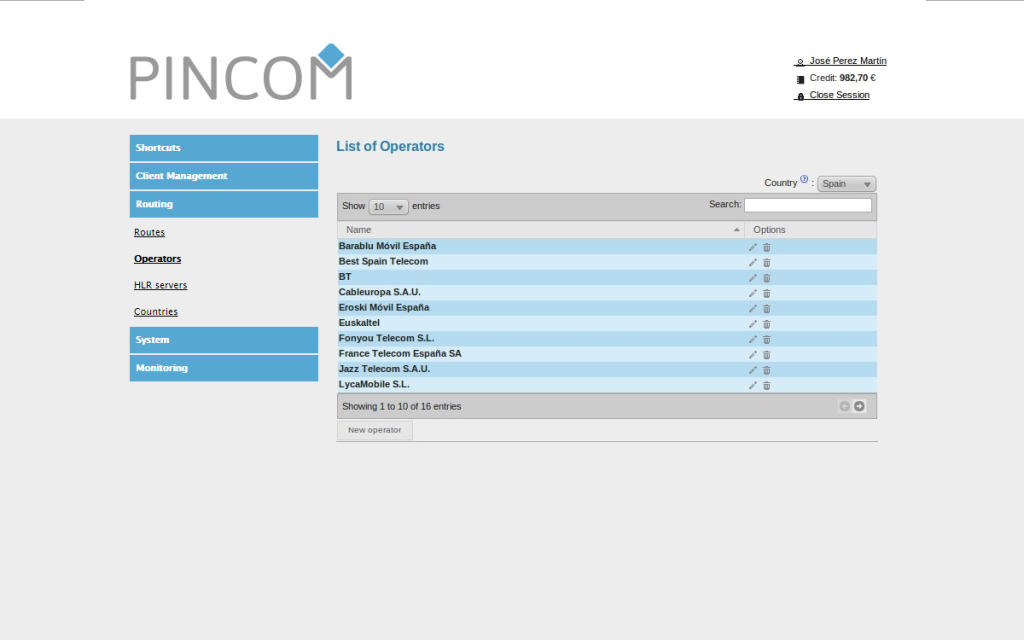1024x640 pixels.
Task: Click the Options column header
Action: (810, 230)
